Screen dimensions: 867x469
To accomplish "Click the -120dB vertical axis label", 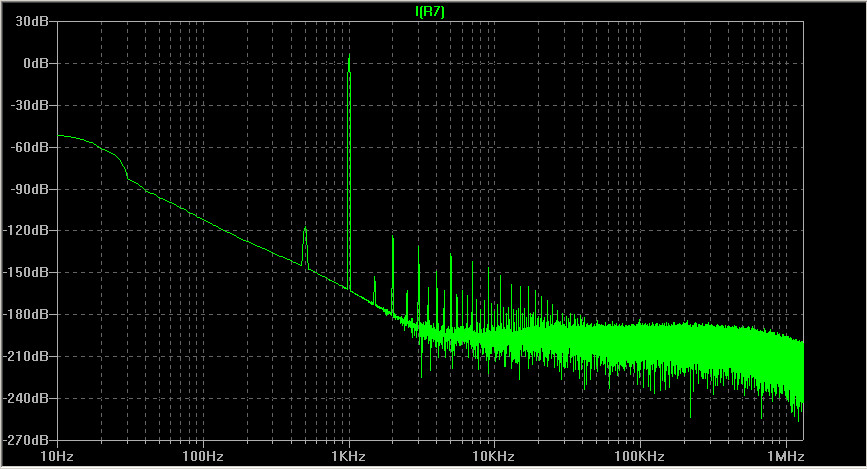I will 27,230.
